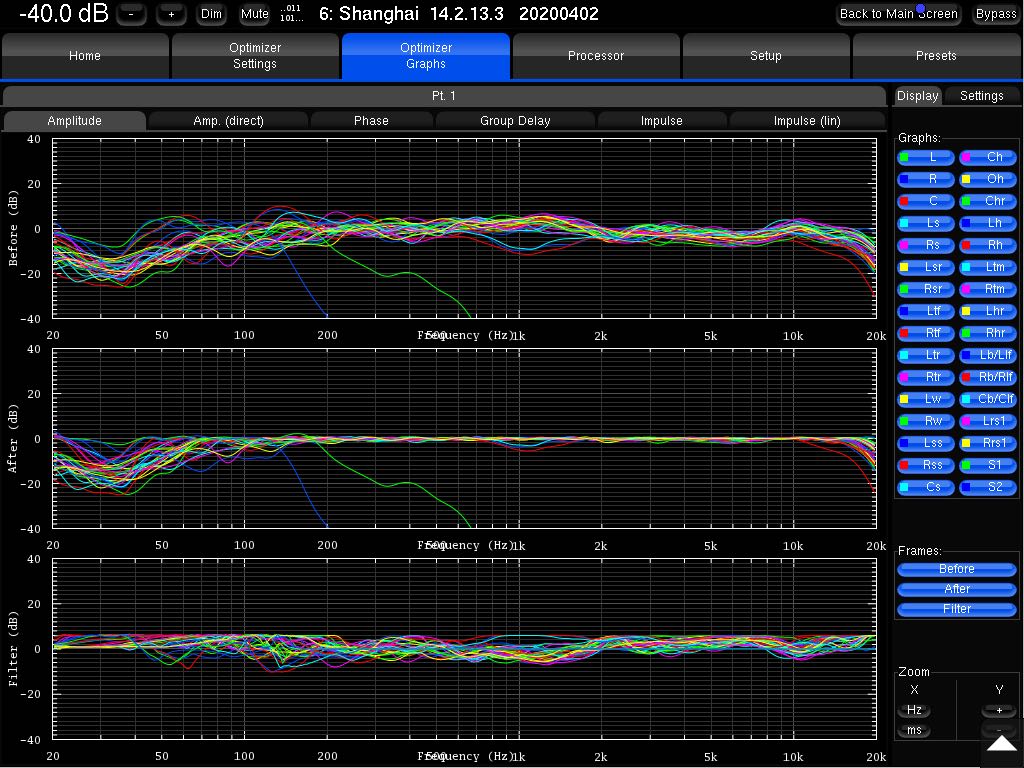
Task: Toggle the Before frame
Action: (x=957, y=569)
